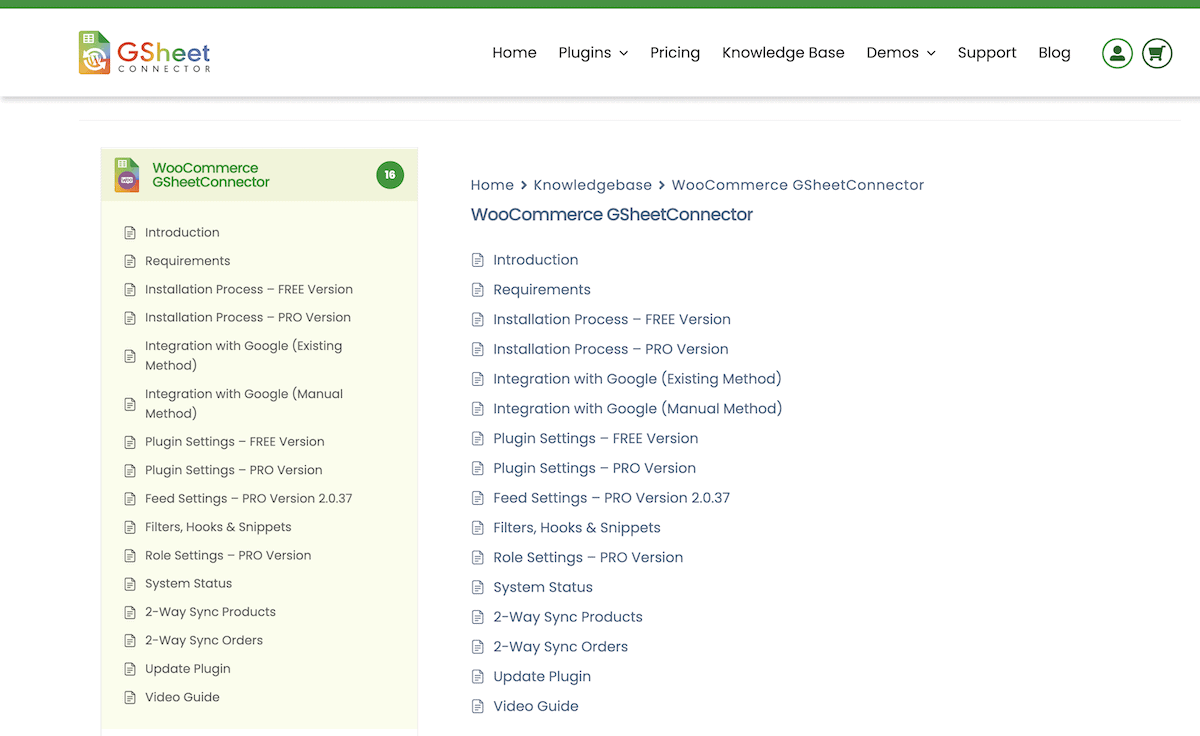1200x736 pixels.
Task: Click the 16 articles count badge
Action: pos(390,175)
